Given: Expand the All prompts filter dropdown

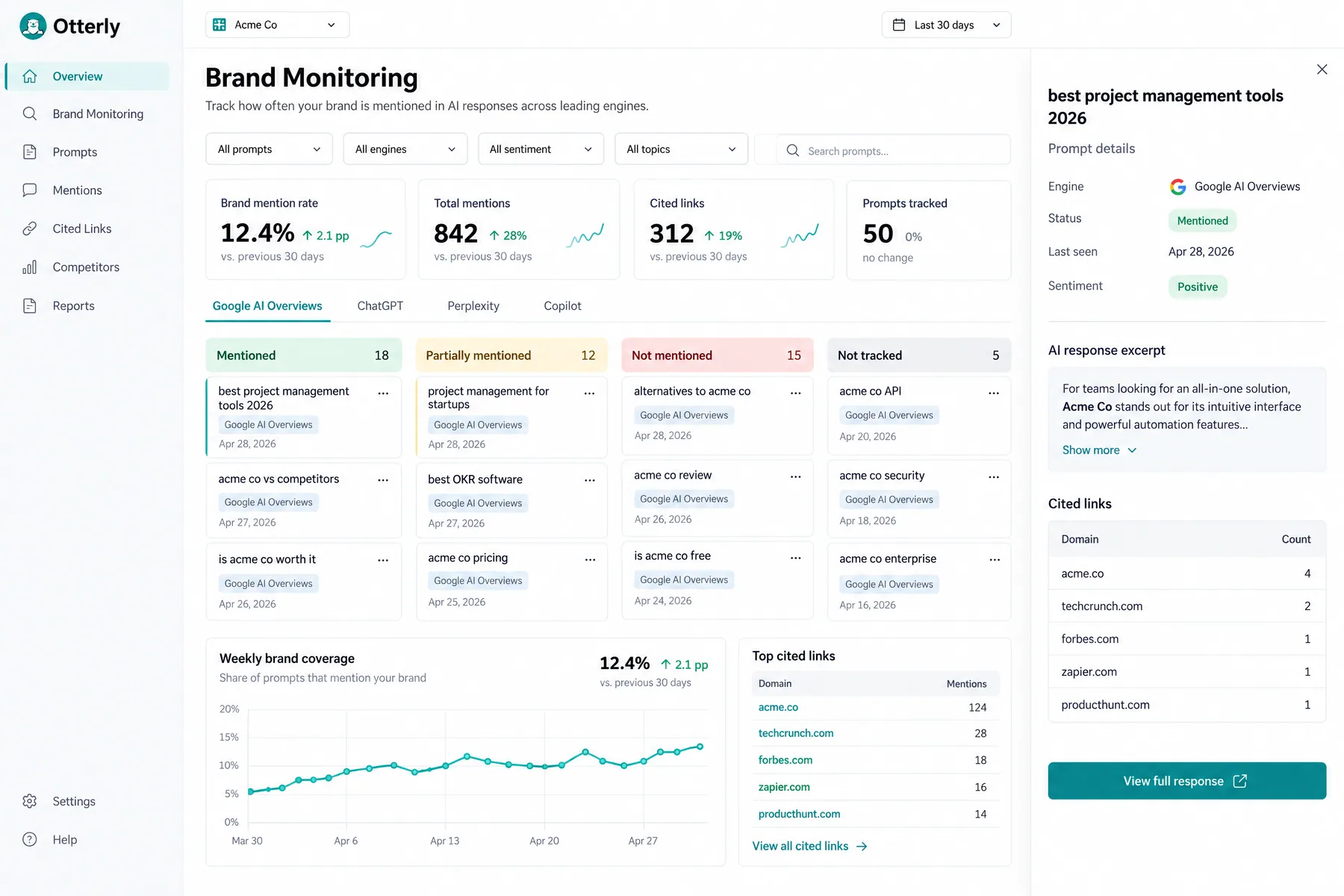Looking at the screenshot, I should click(x=269, y=149).
